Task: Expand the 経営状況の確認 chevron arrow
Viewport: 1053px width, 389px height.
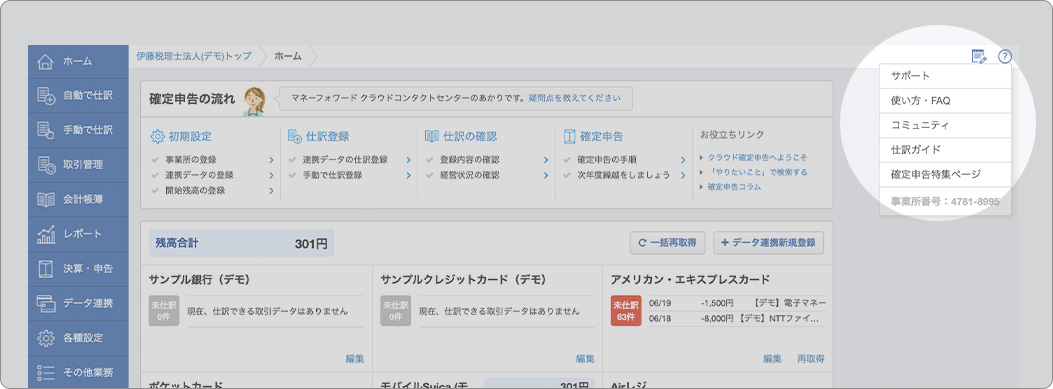Action: coord(546,175)
